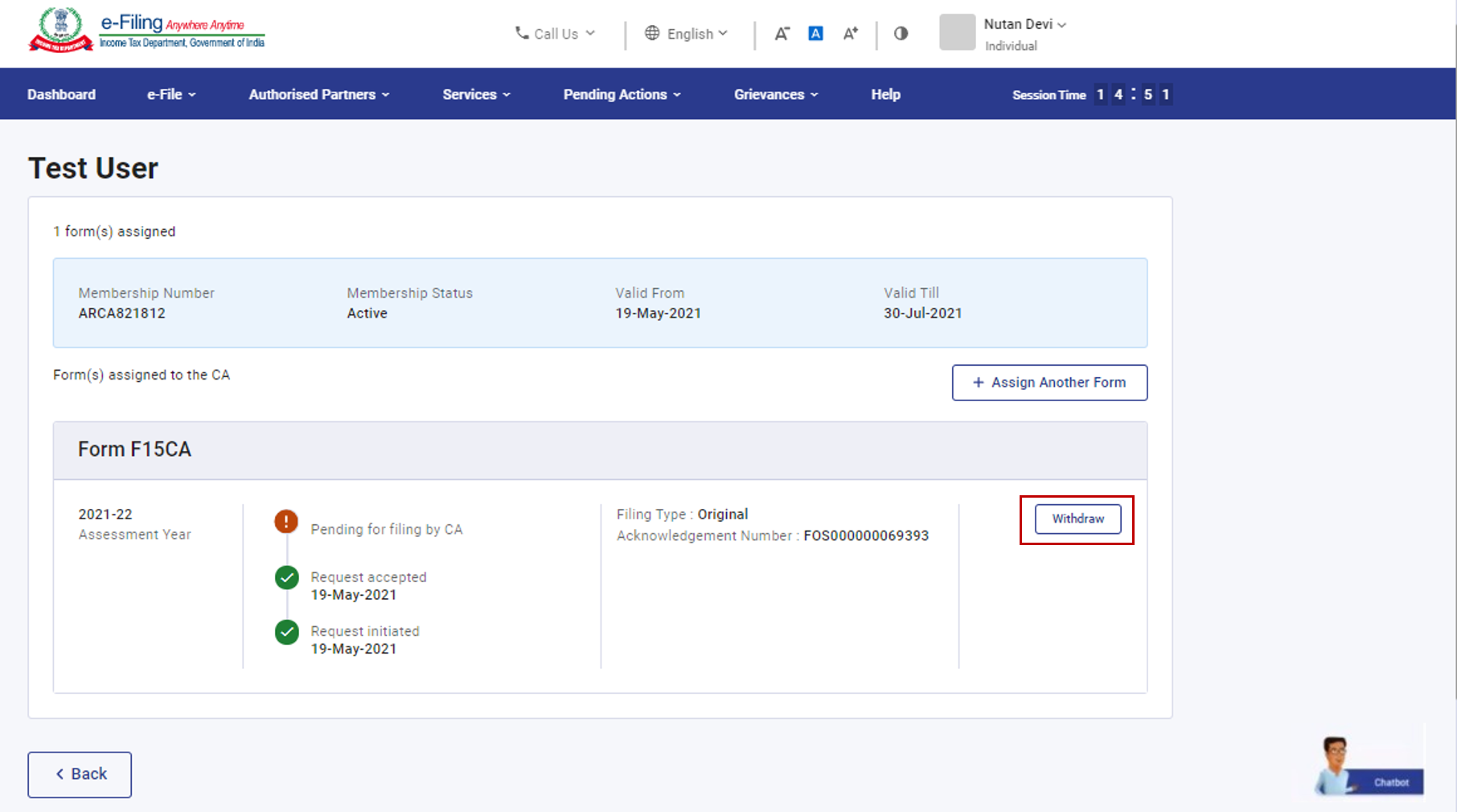
Task: Expand the Nutan Devi account menu
Action: click(x=1024, y=25)
